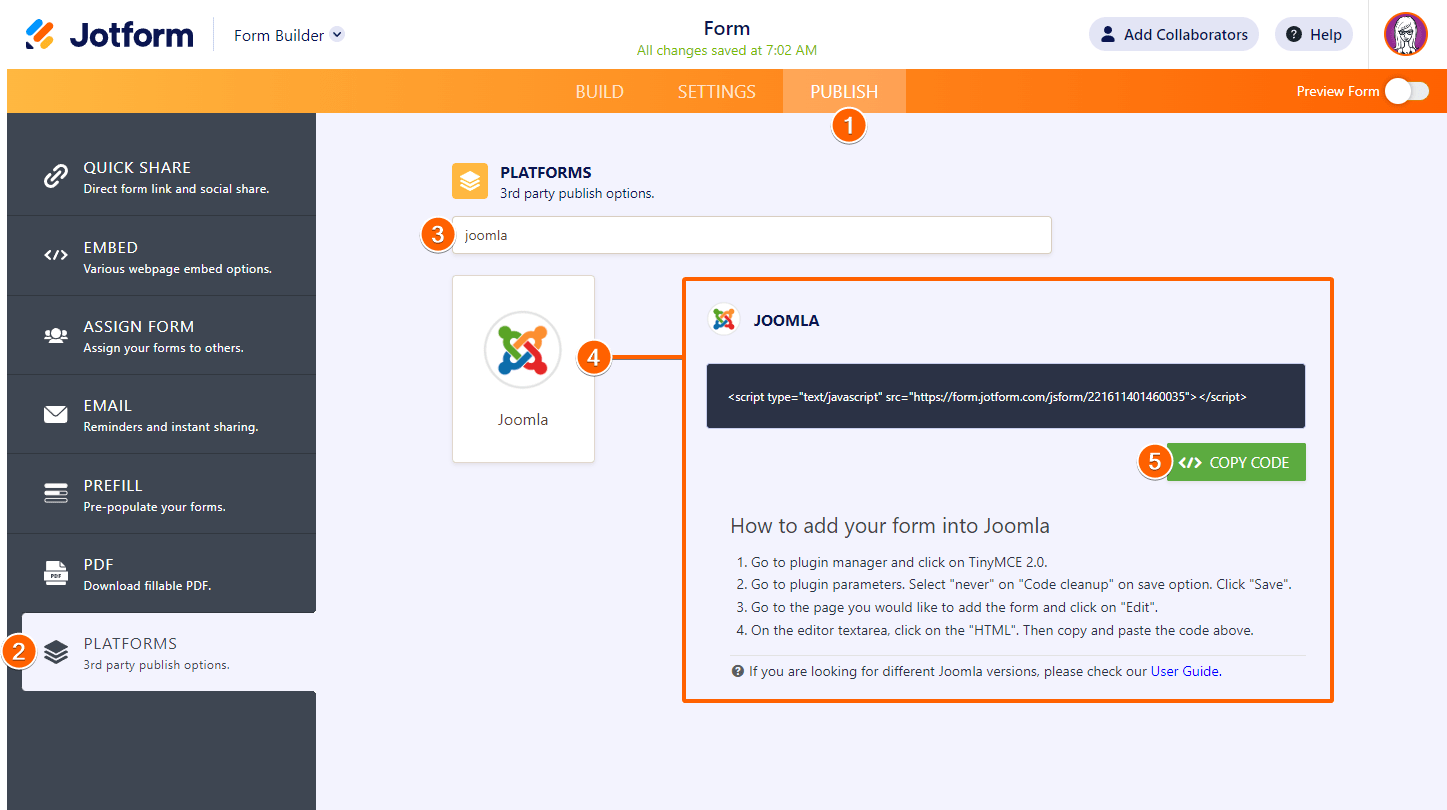Click the 'How to add your form into Joomla' heading
Screen dimensions: 1447x810
(x=890, y=526)
